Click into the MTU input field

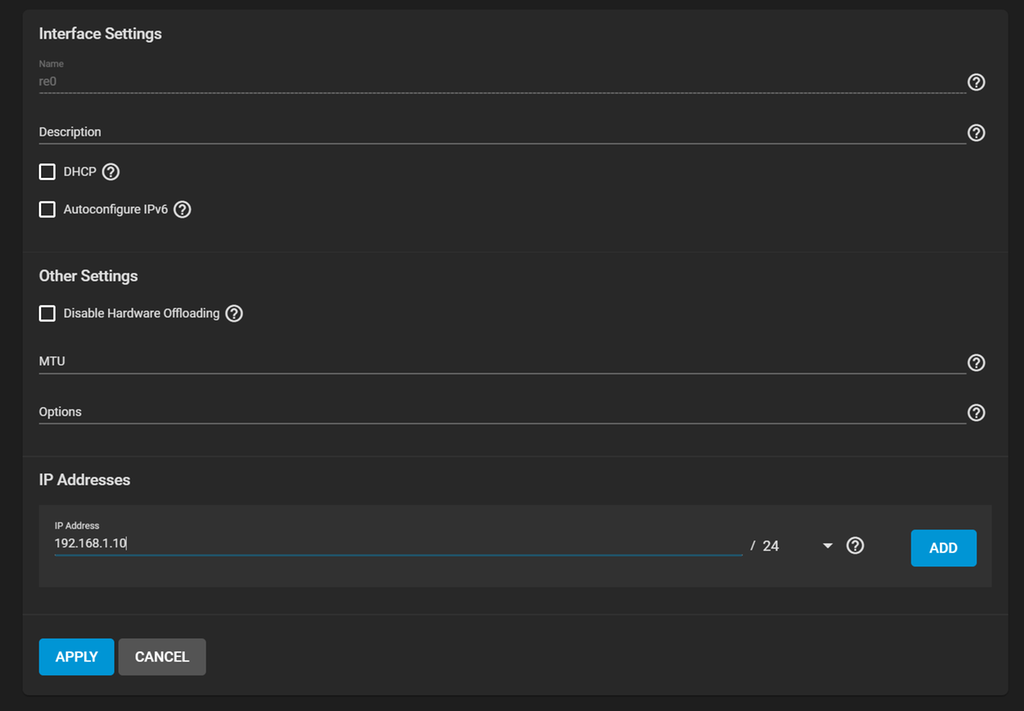(500, 362)
